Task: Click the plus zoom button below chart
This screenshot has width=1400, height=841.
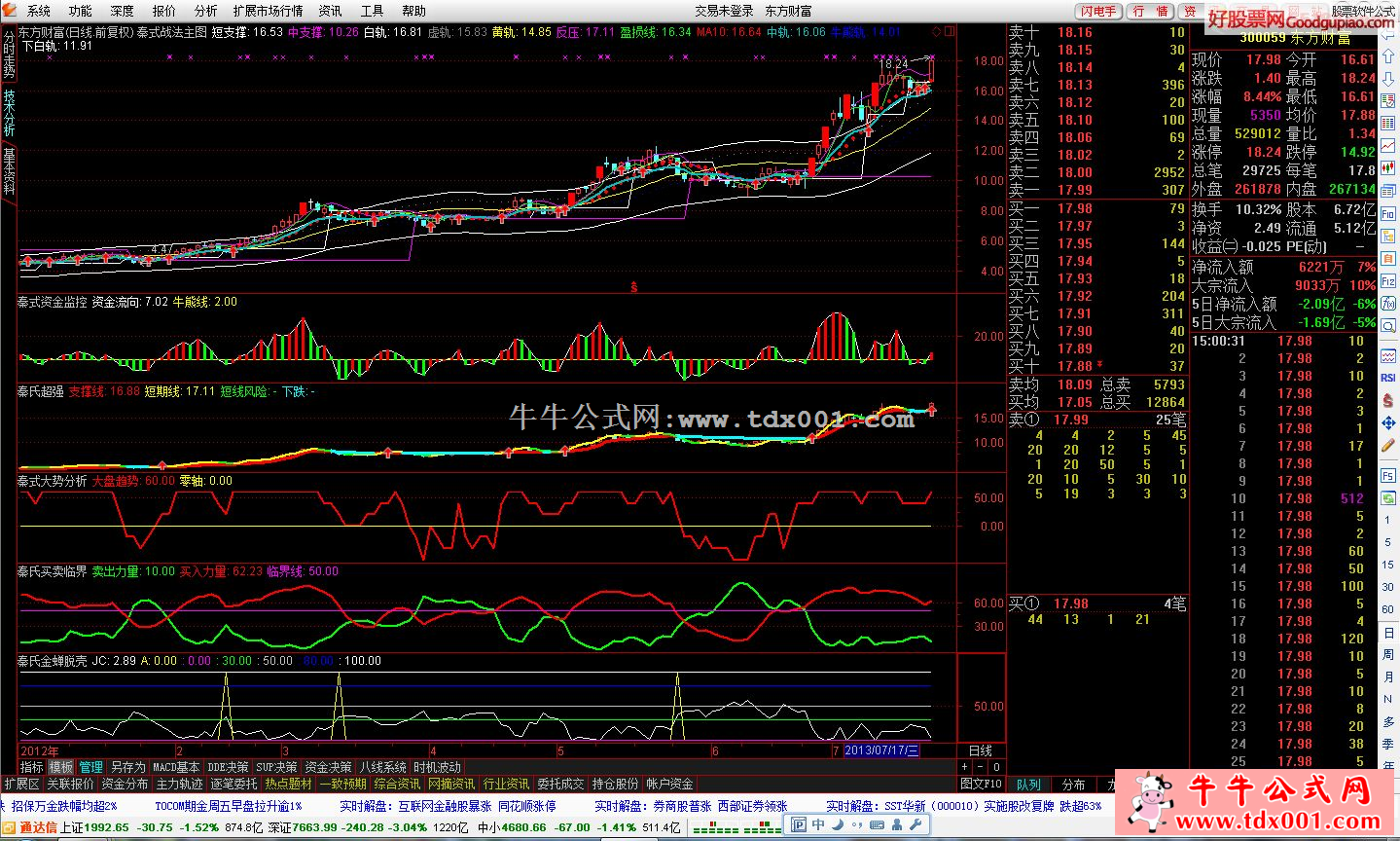Action: (x=964, y=767)
